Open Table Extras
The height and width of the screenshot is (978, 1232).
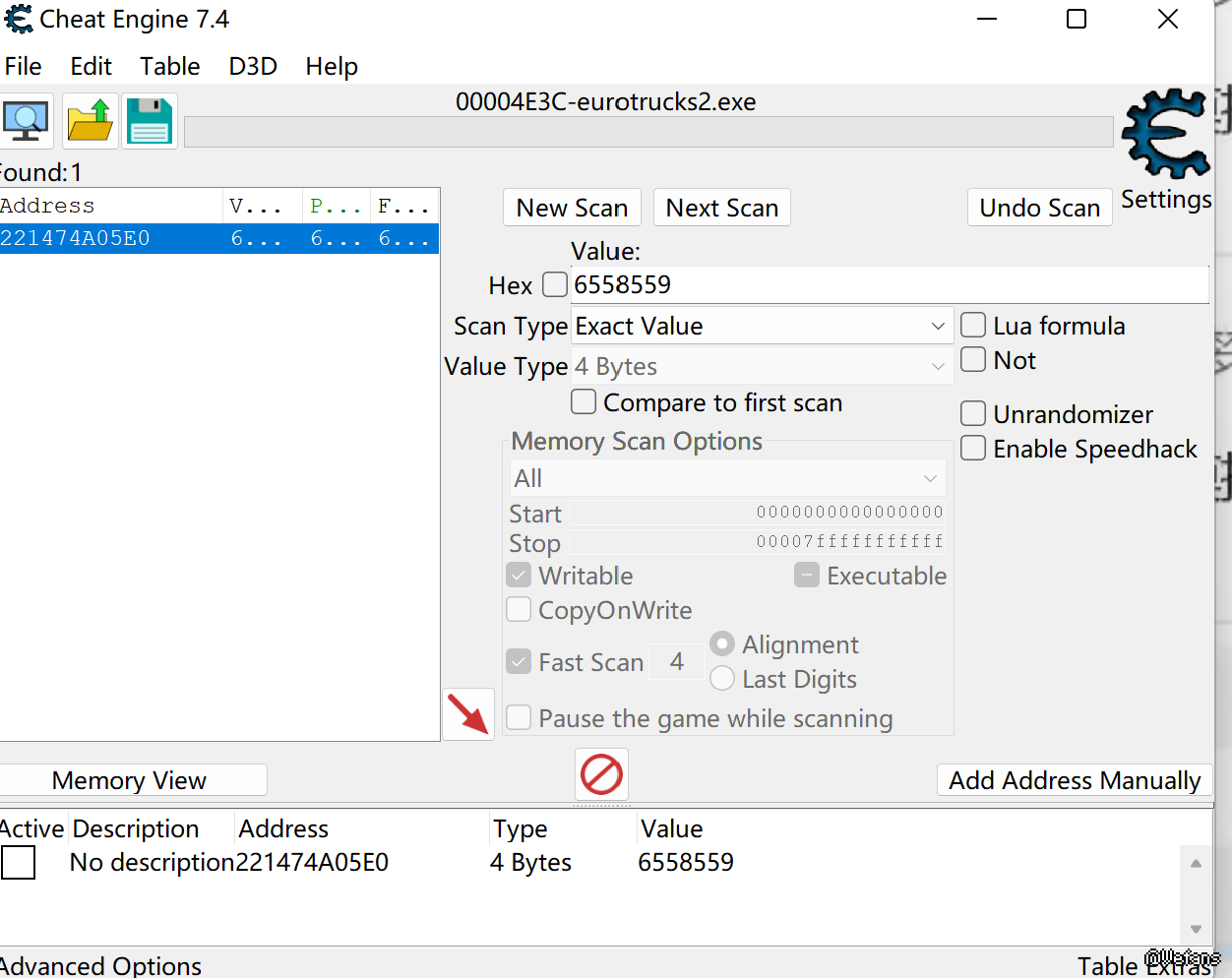click(1144, 965)
